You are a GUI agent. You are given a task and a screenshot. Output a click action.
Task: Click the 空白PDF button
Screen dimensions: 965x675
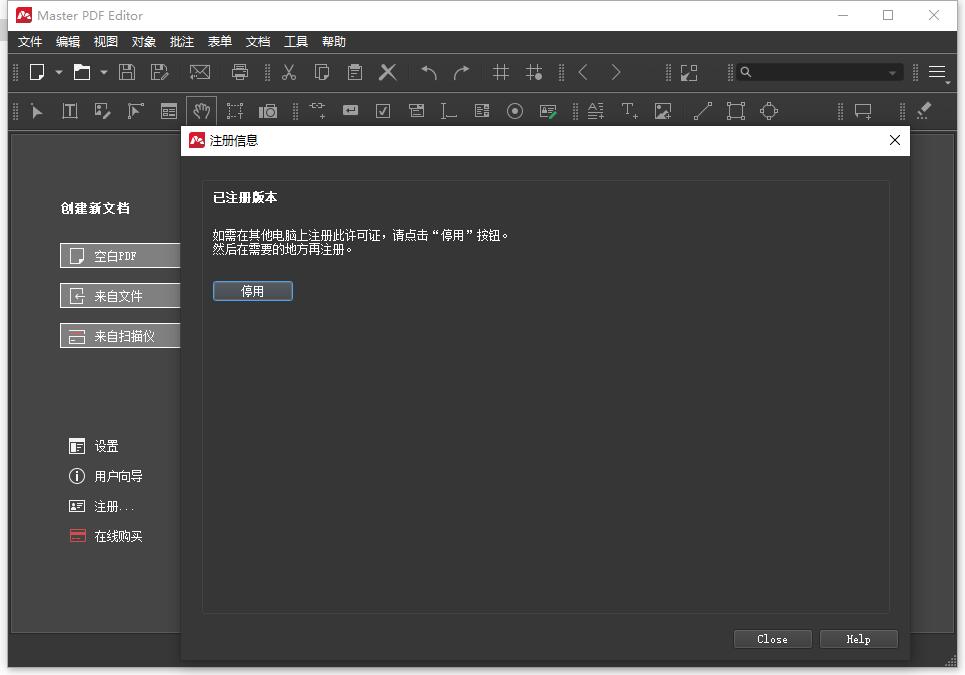121,255
